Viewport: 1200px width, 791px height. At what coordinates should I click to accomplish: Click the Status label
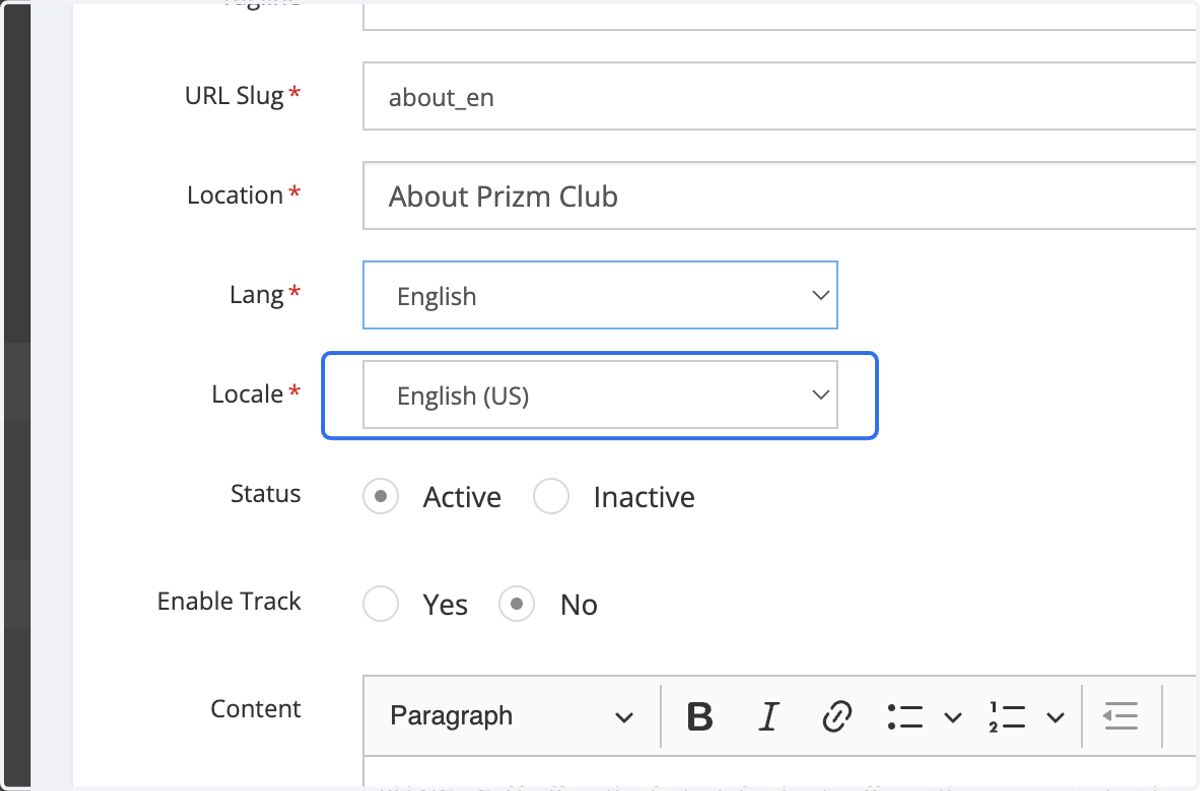266,494
